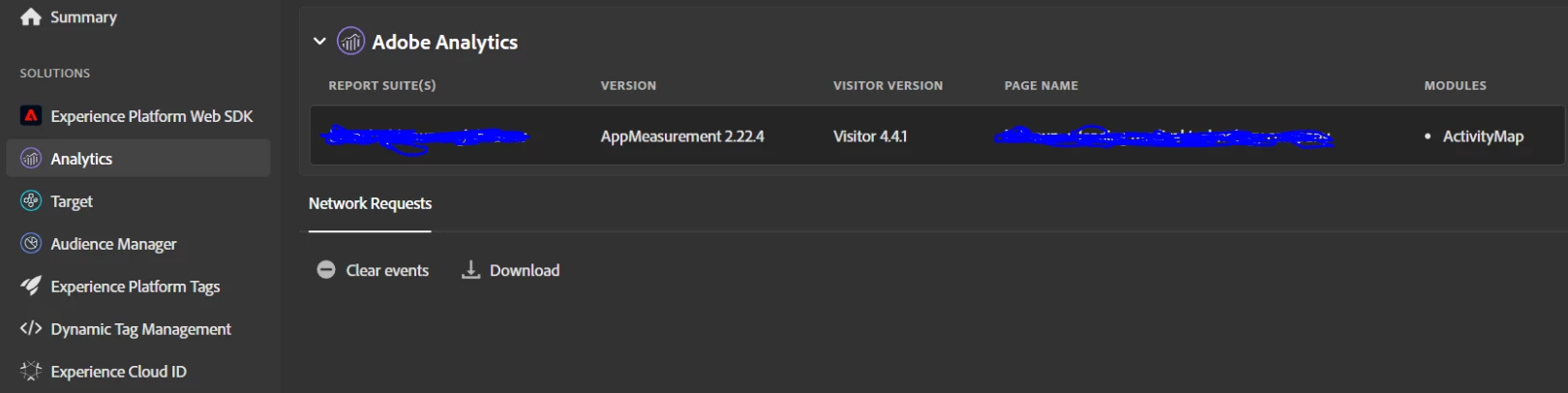The height and width of the screenshot is (393, 1568).
Task: Click the Experience Platform Tags icon
Action: [x=31, y=287]
